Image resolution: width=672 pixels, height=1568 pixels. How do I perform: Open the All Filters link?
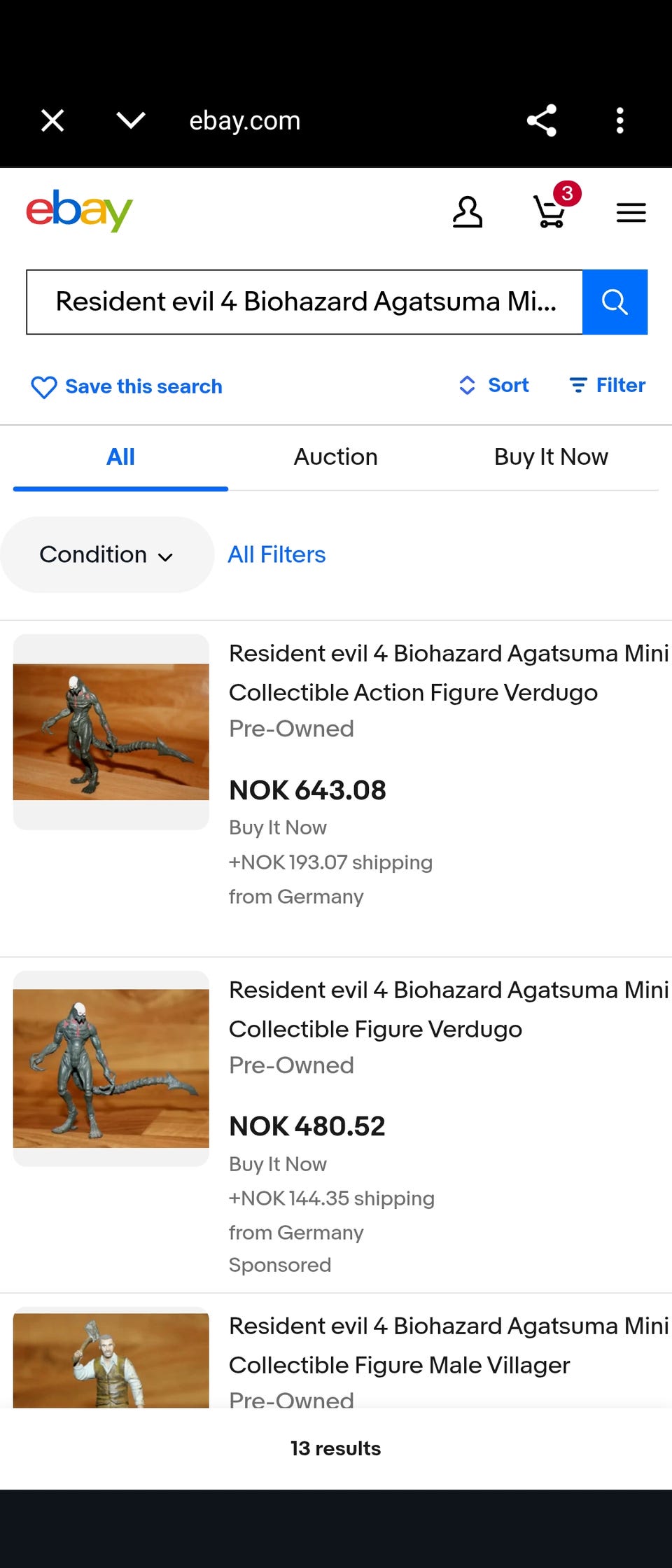(x=276, y=554)
